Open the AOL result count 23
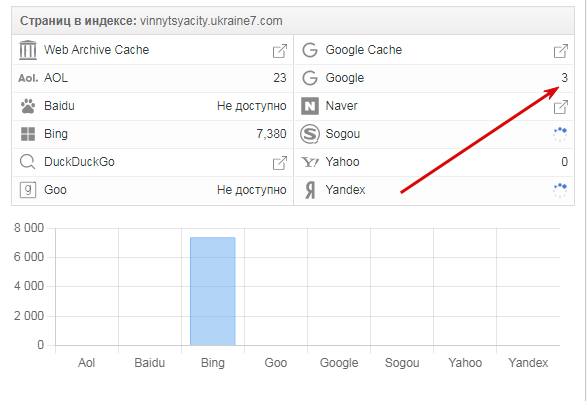The width and height of the screenshot is (587, 401). [x=280, y=78]
